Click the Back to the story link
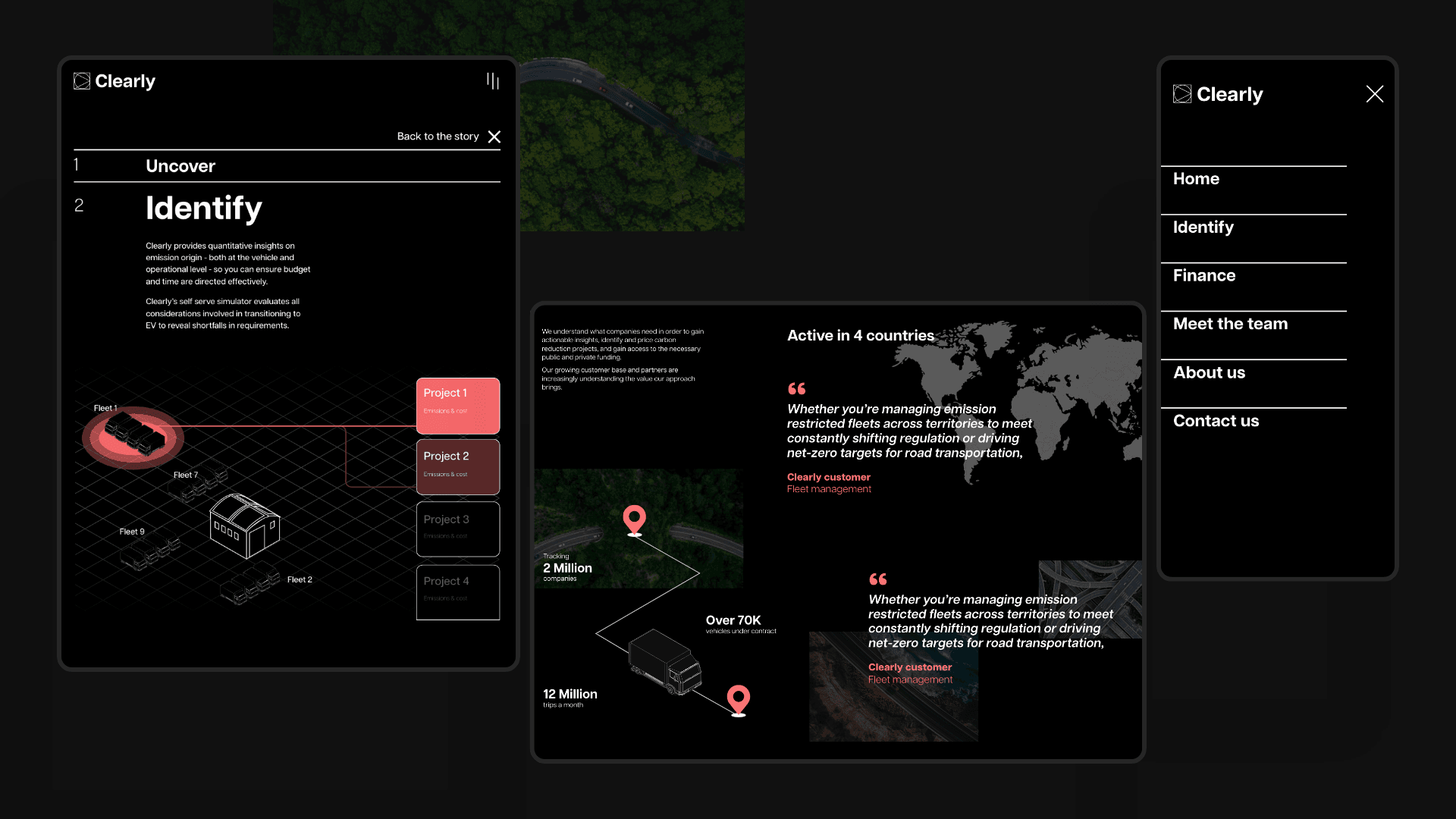 click(438, 136)
